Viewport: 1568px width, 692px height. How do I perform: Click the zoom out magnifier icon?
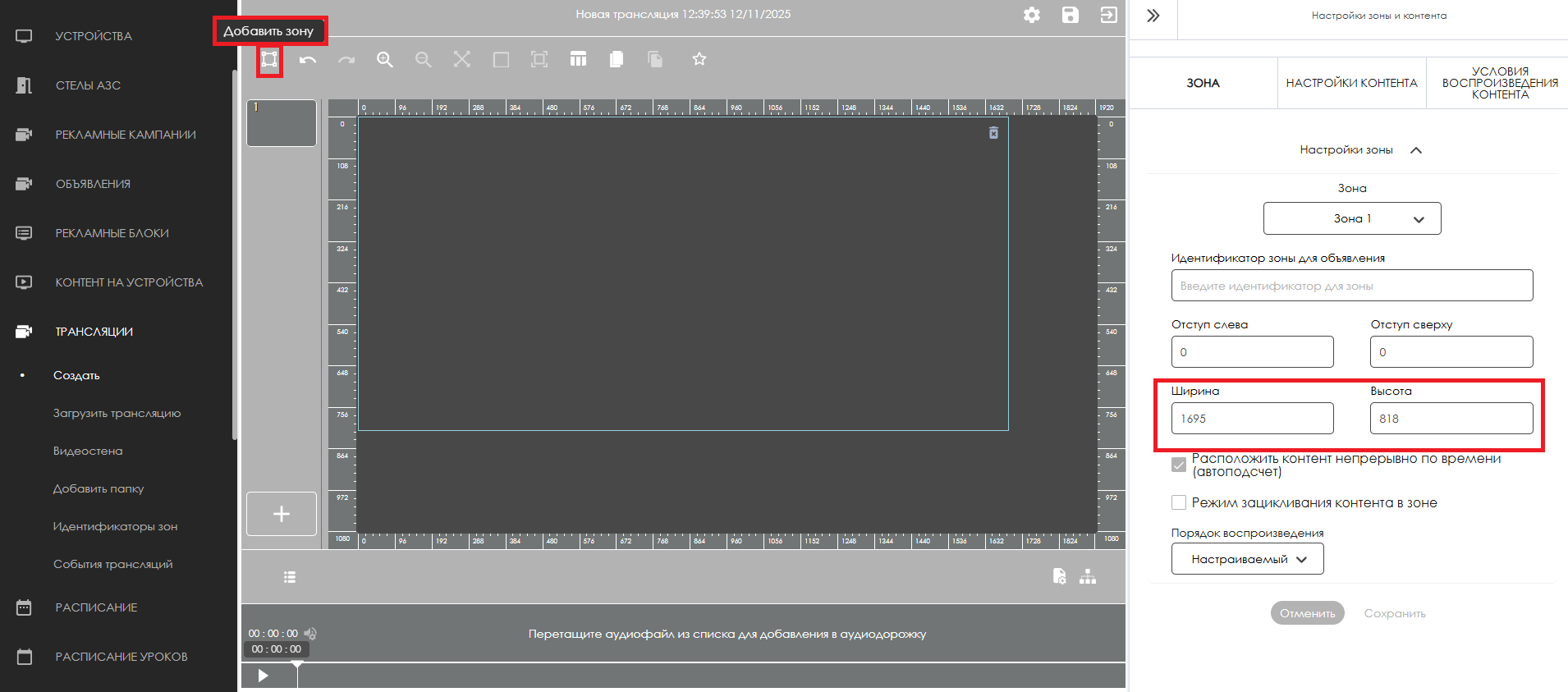tap(423, 60)
